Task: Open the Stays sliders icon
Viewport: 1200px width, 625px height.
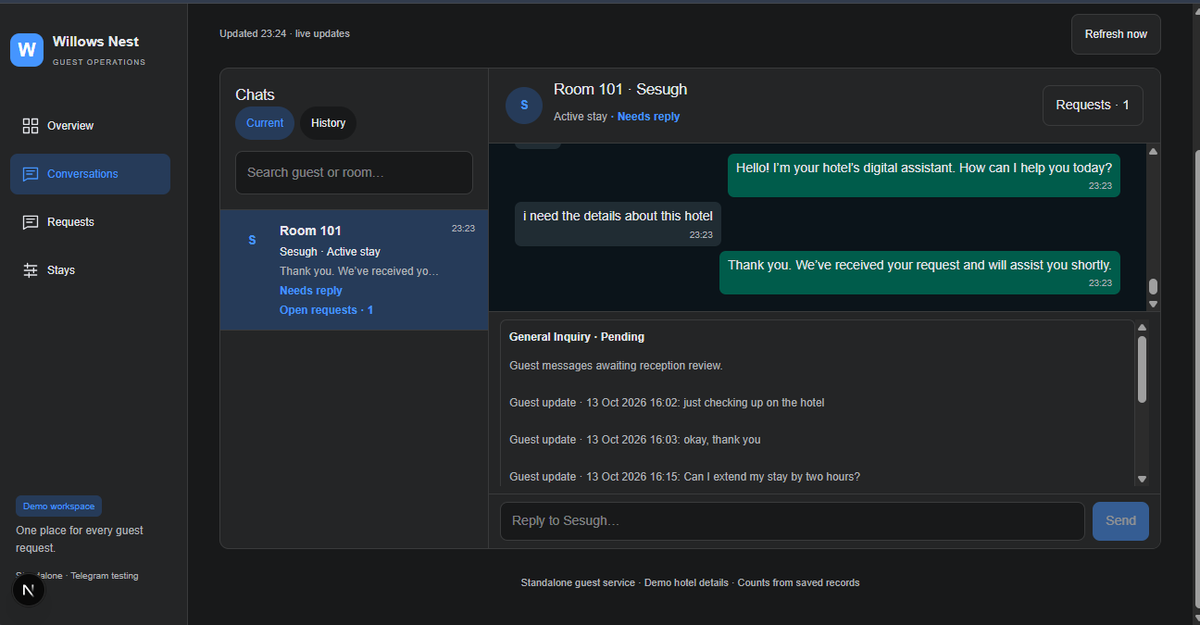Action: [x=30, y=270]
